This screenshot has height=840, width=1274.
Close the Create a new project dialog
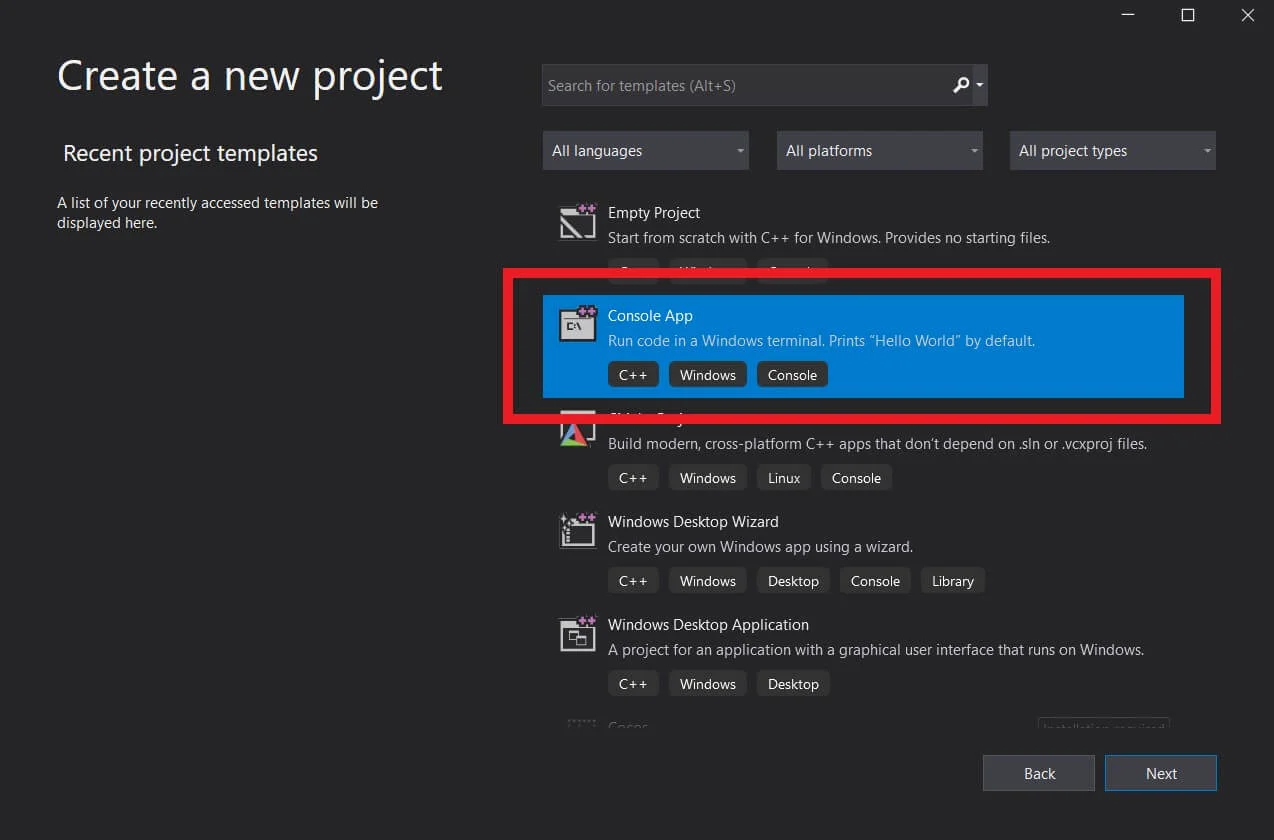tap(1247, 15)
